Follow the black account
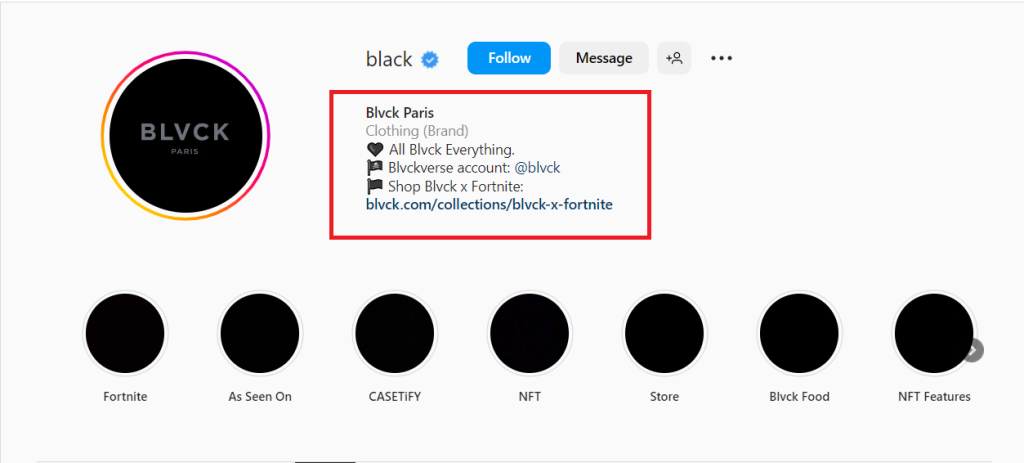This screenshot has height=463, width=1024. pyautogui.click(x=509, y=58)
